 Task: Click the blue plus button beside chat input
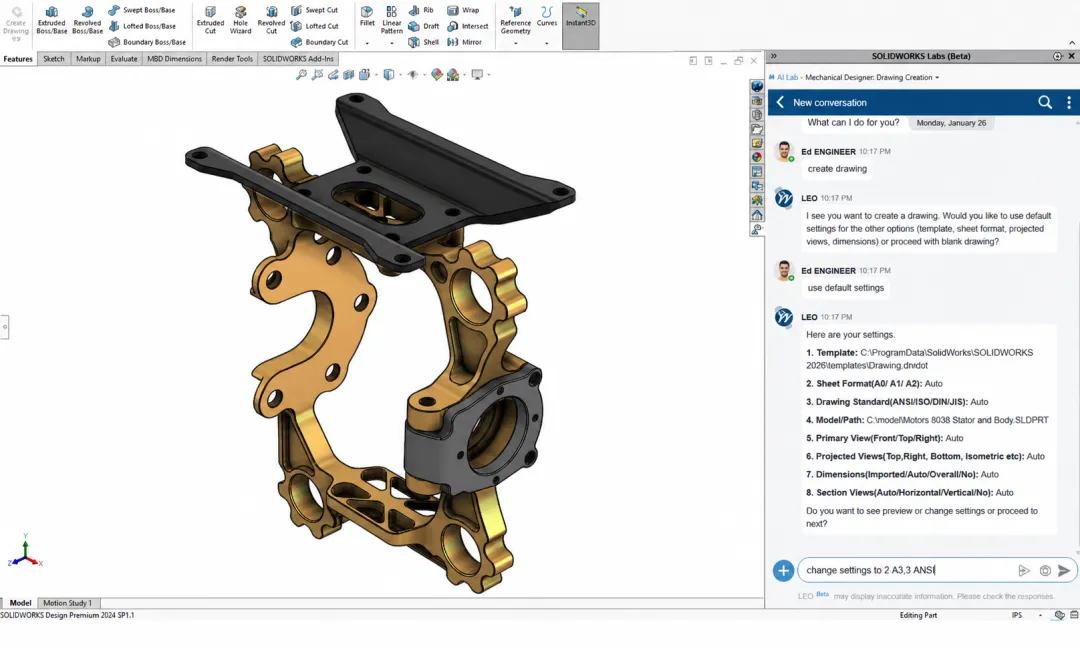(x=783, y=570)
